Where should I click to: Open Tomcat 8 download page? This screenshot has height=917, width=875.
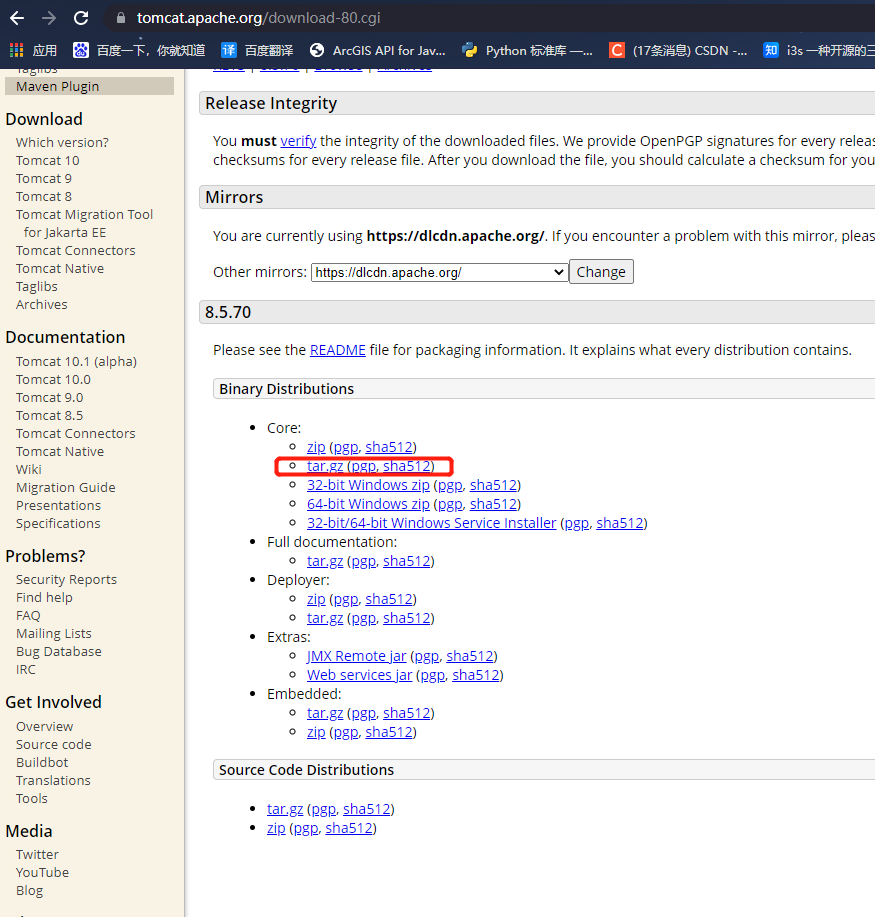tap(44, 196)
